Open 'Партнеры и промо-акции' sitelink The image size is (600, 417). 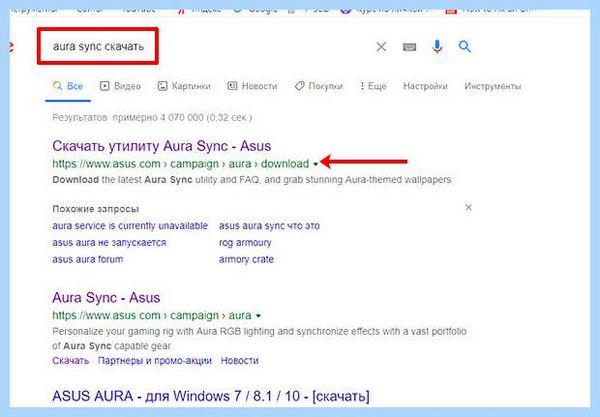coord(155,360)
